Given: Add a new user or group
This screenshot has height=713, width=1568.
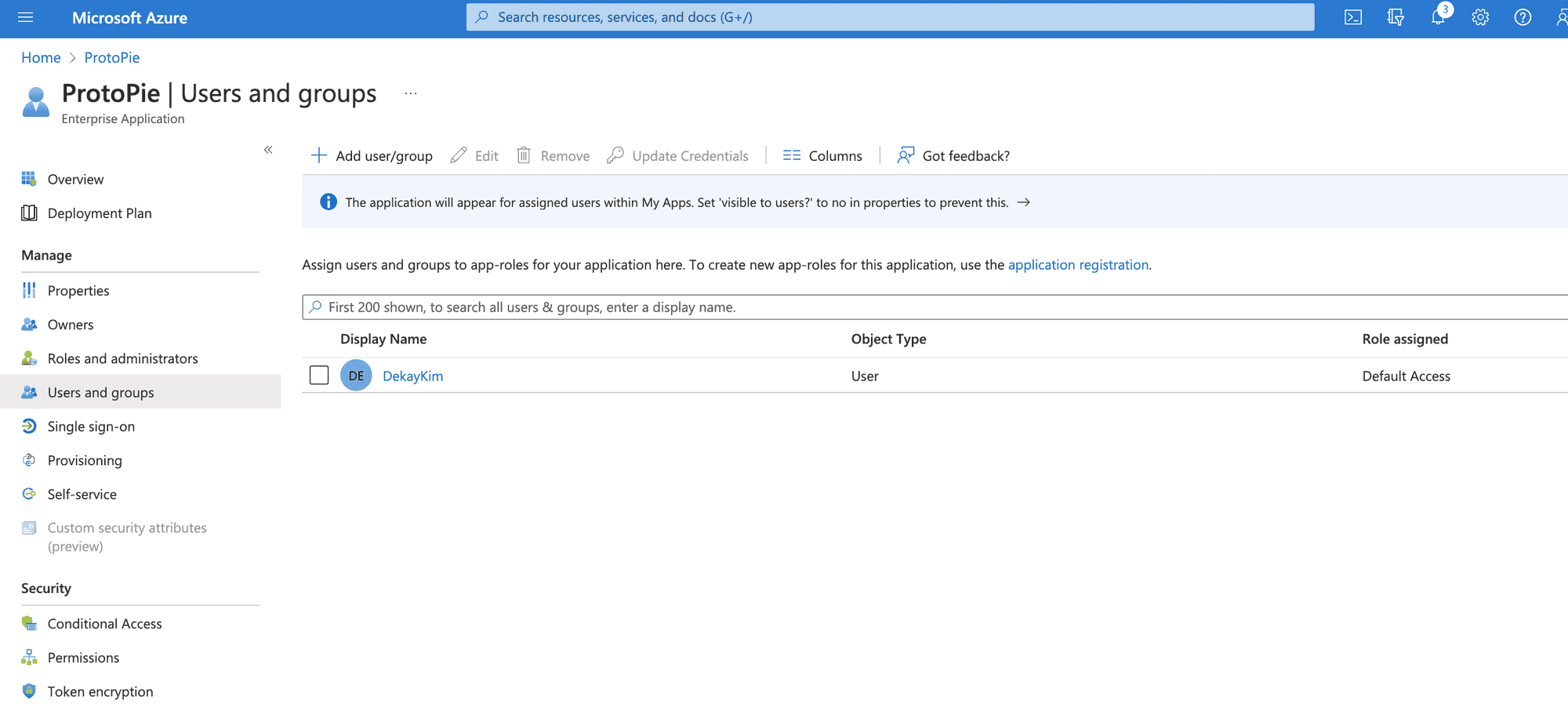Looking at the screenshot, I should [x=372, y=155].
